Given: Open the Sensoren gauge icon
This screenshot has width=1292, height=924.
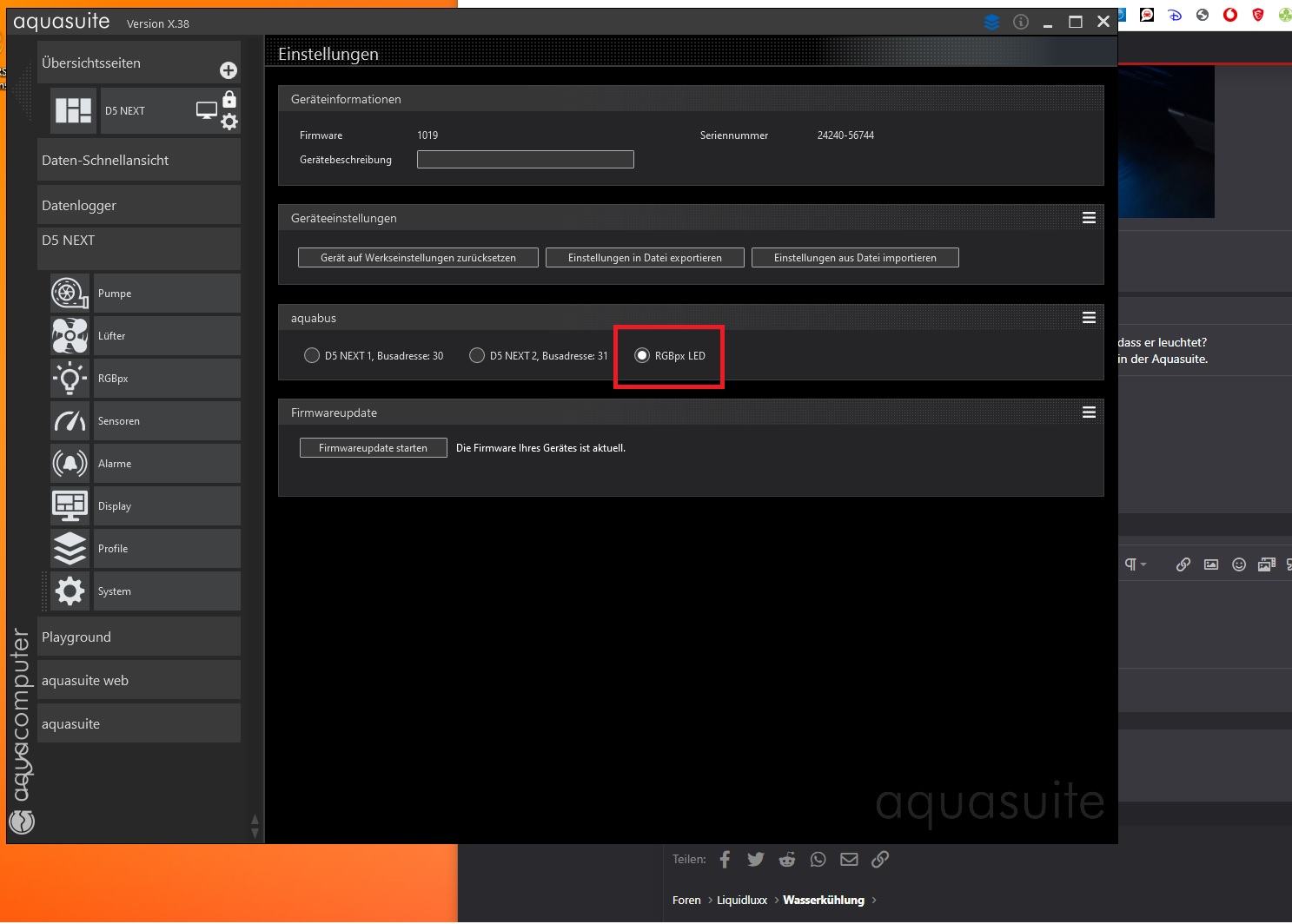Looking at the screenshot, I should 70,421.
